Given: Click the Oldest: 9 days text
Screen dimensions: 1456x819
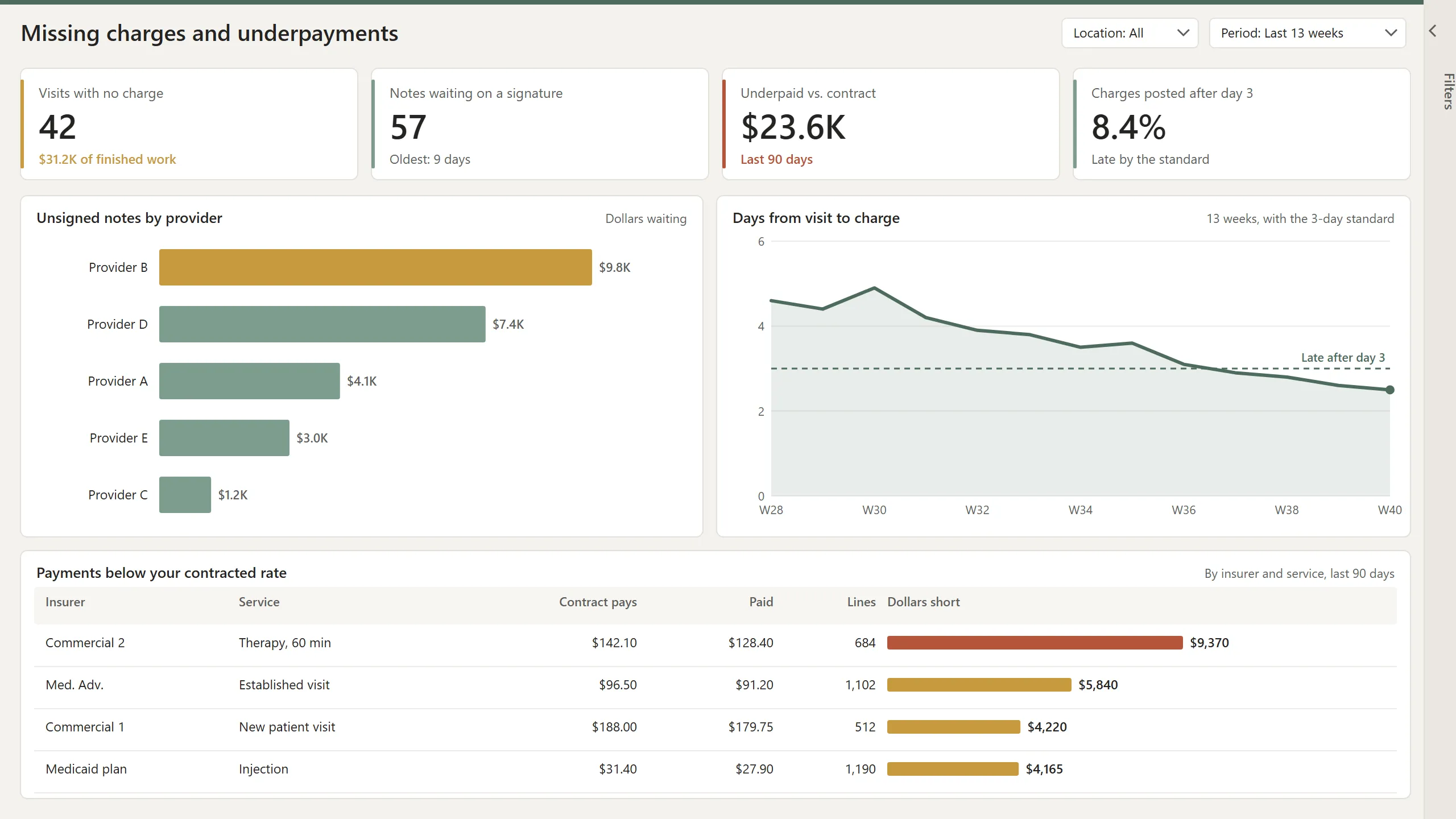Looking at the screenshot, I should (x=430, y=159).
